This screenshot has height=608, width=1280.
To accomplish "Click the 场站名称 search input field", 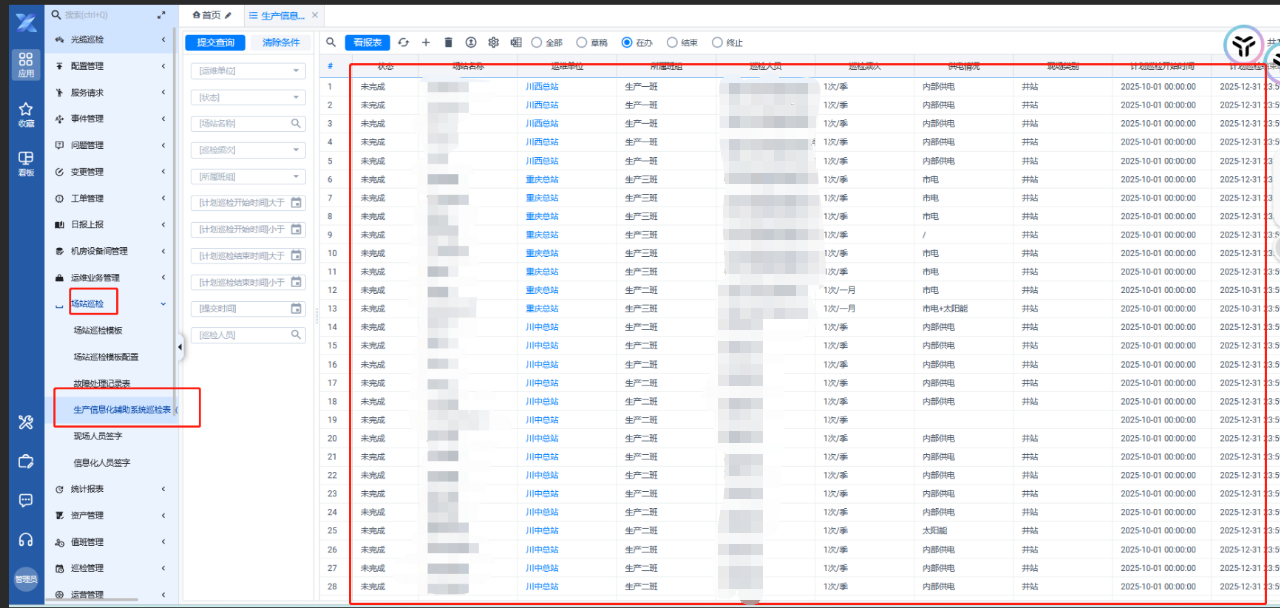I will [x=240, y=124].
